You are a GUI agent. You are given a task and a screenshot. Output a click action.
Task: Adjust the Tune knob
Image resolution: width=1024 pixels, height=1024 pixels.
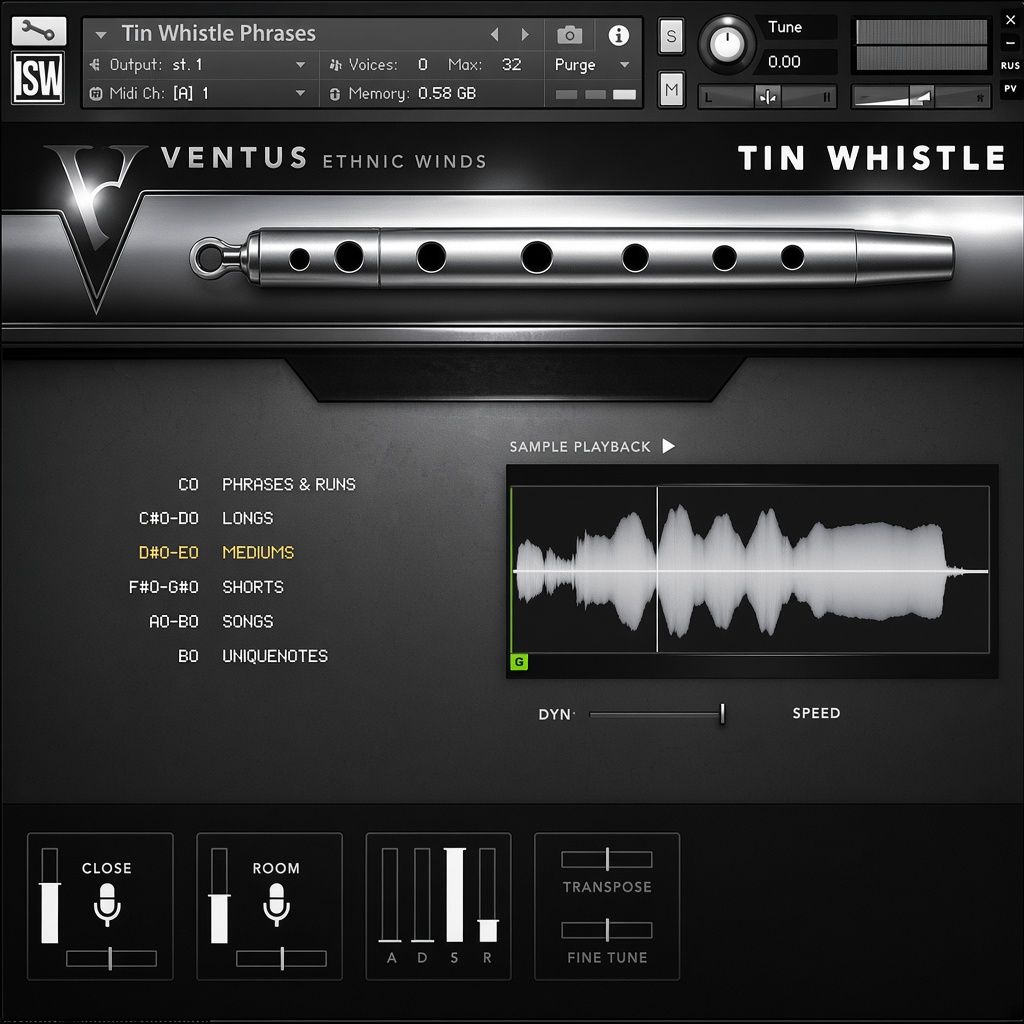coord(726,44)
